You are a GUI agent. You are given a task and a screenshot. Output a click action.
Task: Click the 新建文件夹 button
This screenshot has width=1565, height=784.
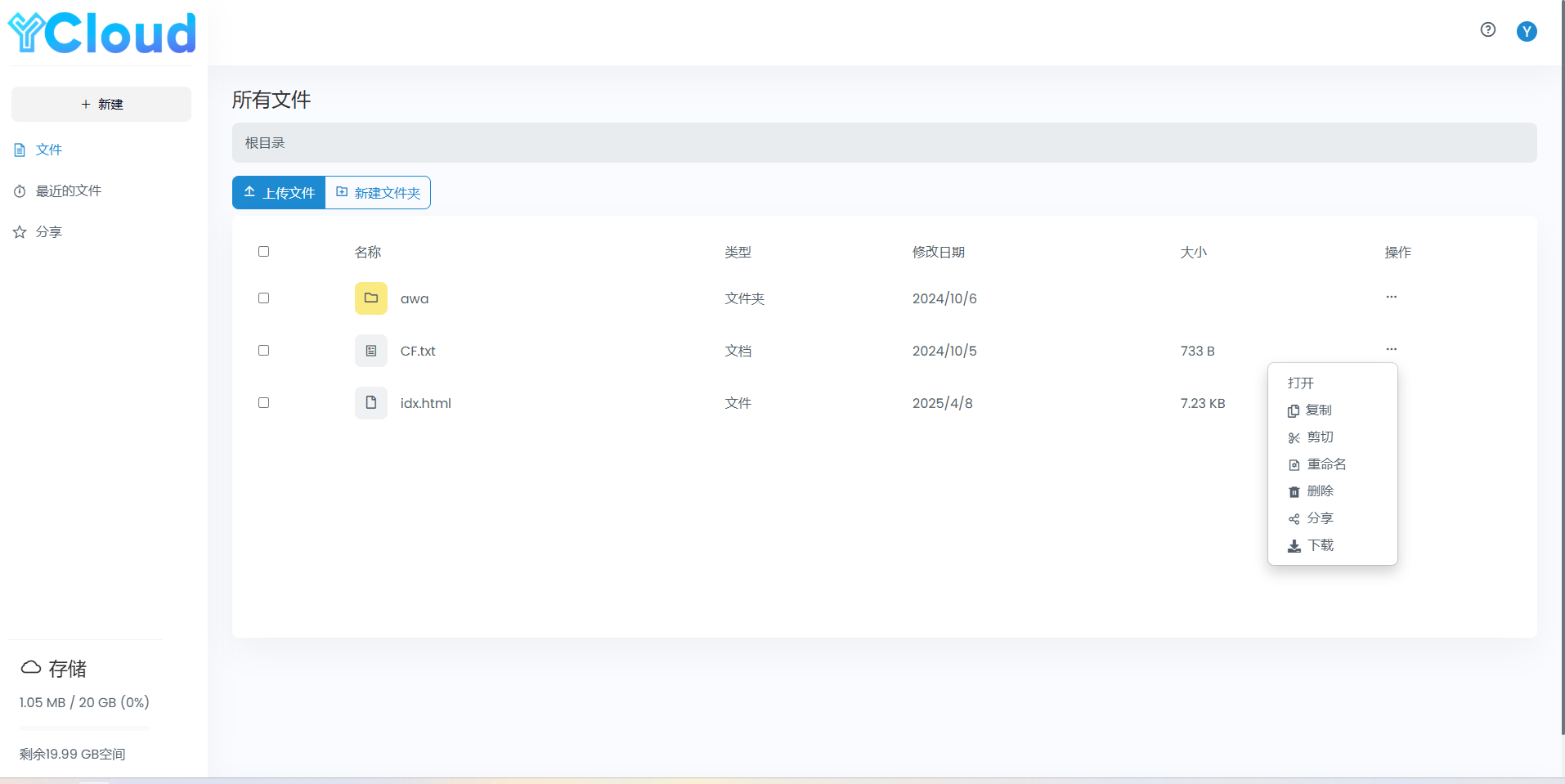(x=378, y=193)
